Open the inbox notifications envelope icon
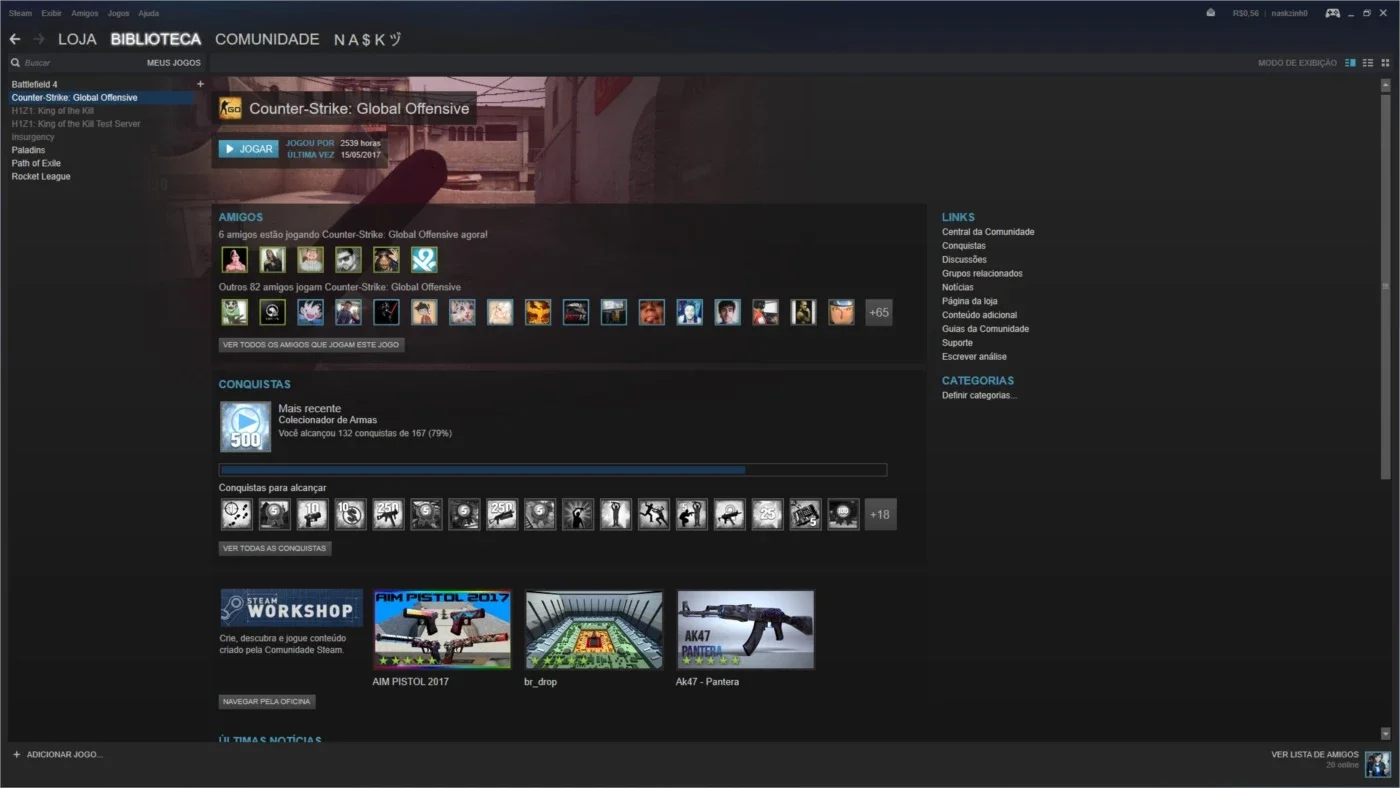This screenshot has height=788, width=1400. coord(1211,13)
